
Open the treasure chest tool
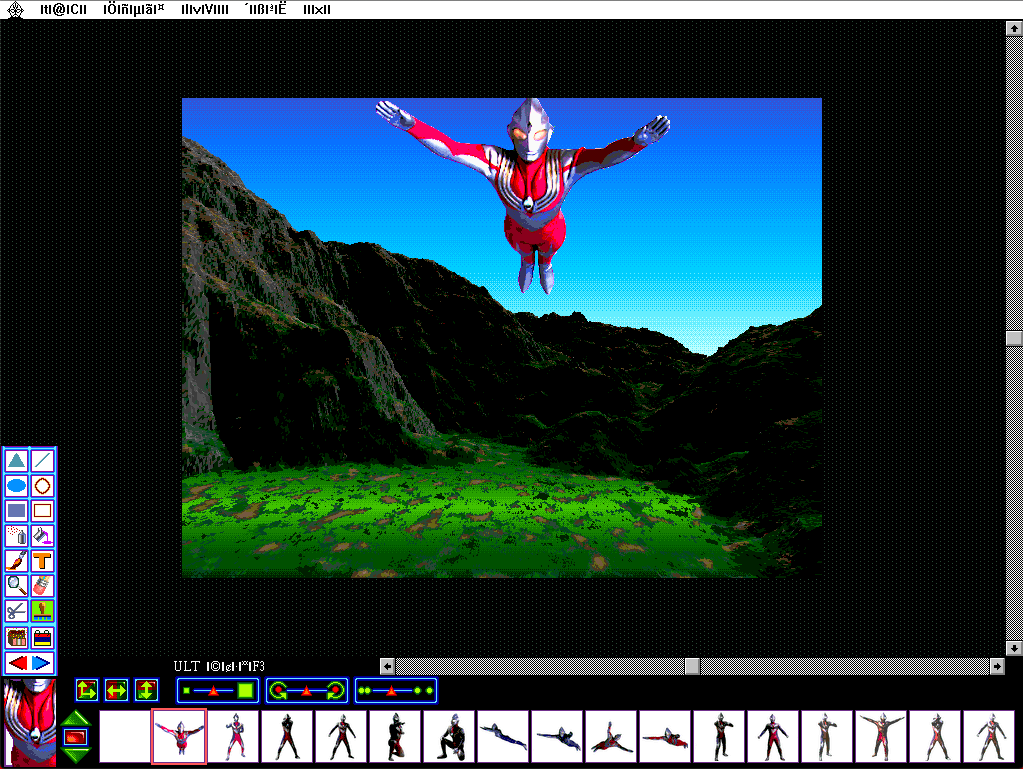coord(16,637)
